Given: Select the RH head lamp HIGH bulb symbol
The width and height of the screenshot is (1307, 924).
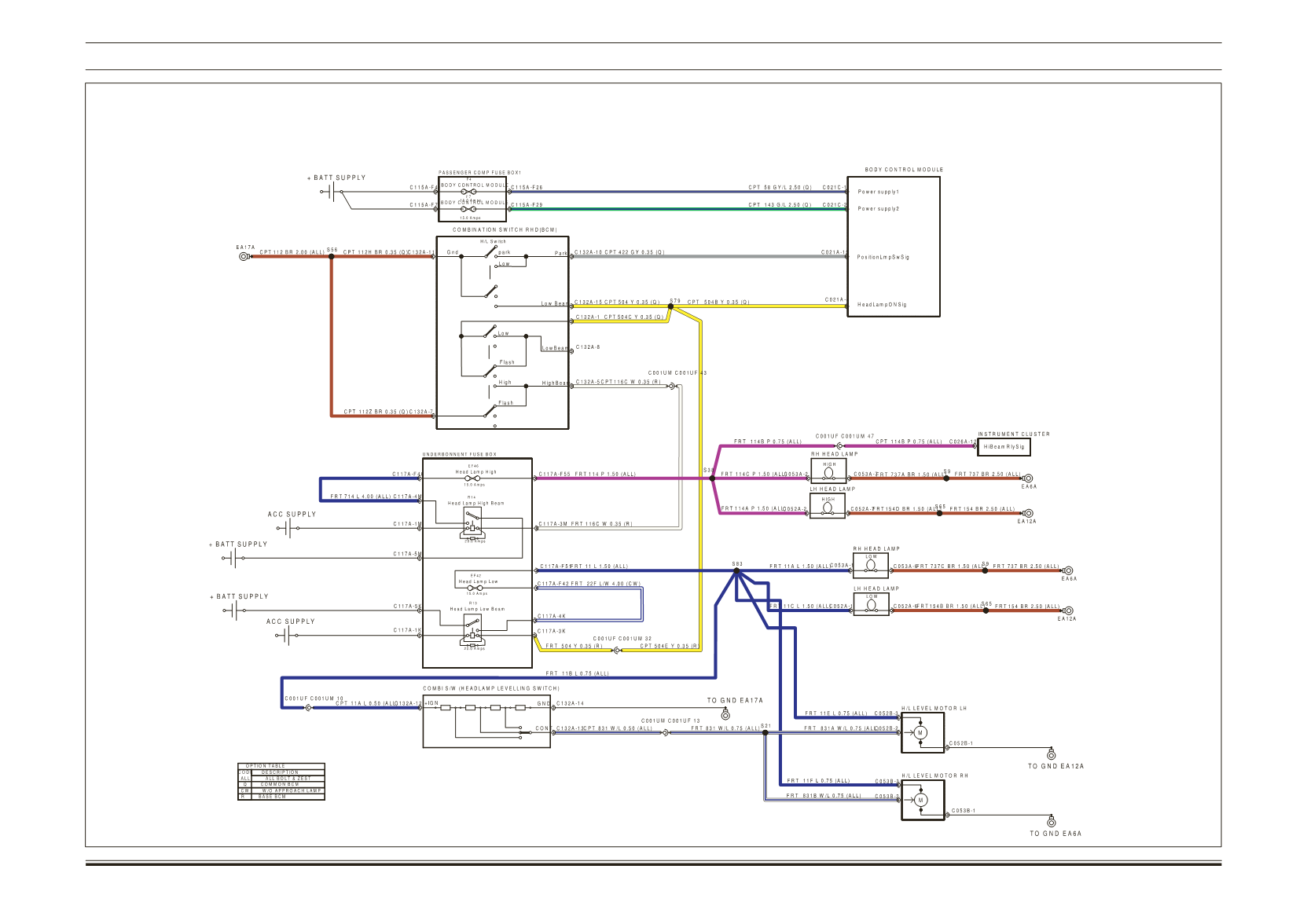Looking at the screenshot, I should pyautogui.click(x=829, y=473).
